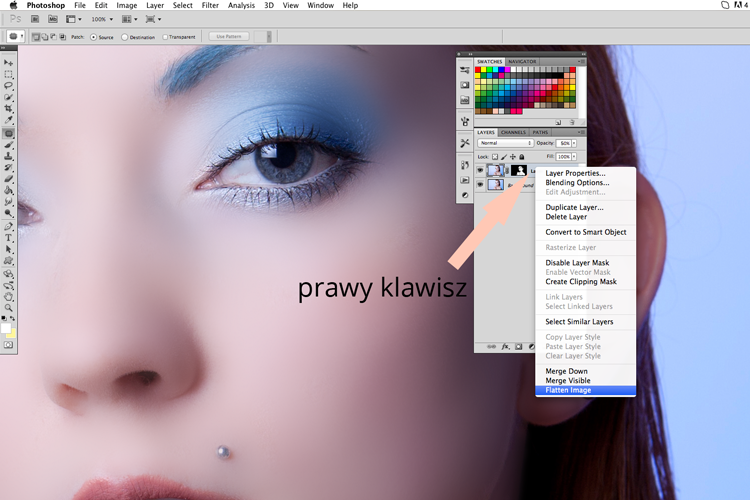Switch to the Channels tab
This screenshot has height=500, width=750.
click(513, 132)
